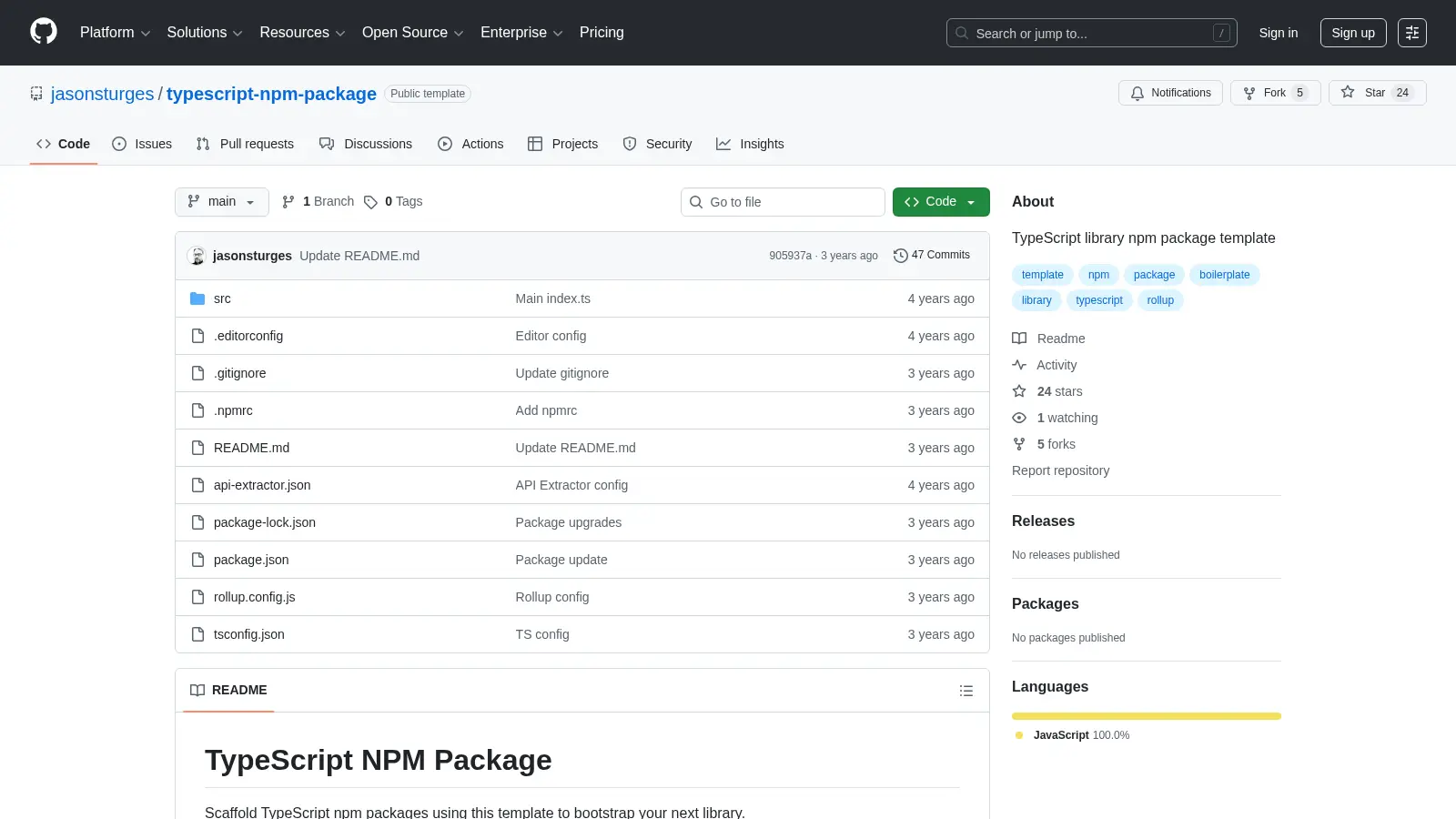
Task: Select the README tab heading
Action: point(228,691)
